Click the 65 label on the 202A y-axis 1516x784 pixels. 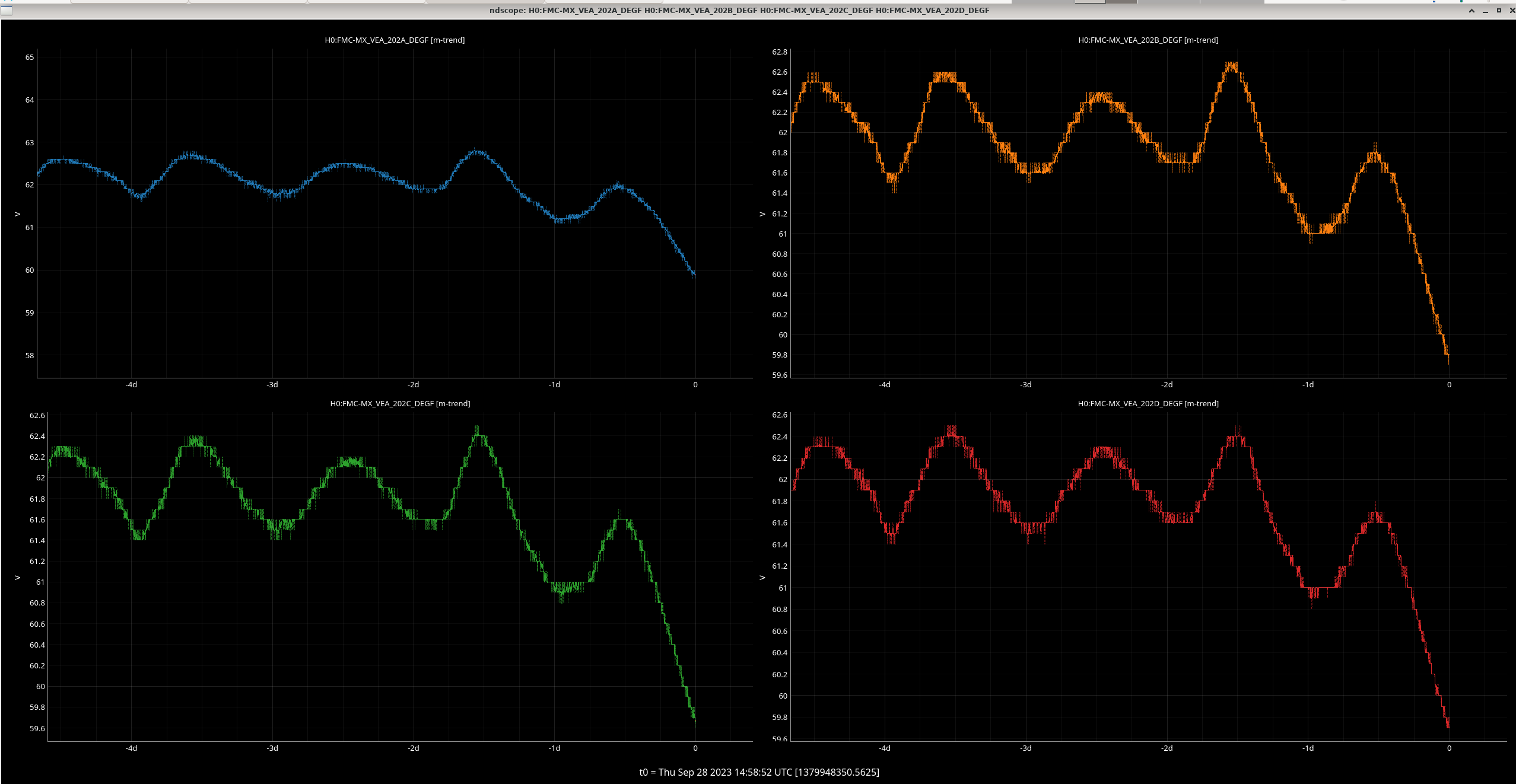click(x=30, y=58)
